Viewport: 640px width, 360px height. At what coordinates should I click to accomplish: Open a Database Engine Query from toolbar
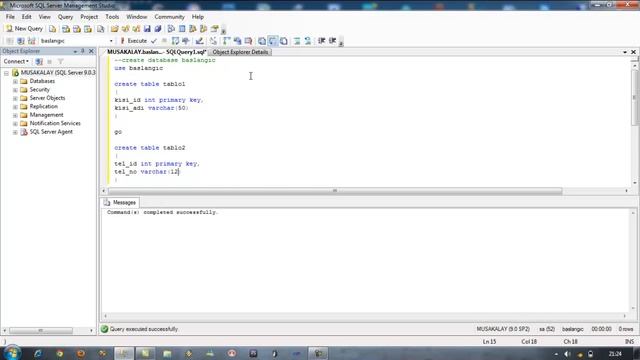coord(53,29)
